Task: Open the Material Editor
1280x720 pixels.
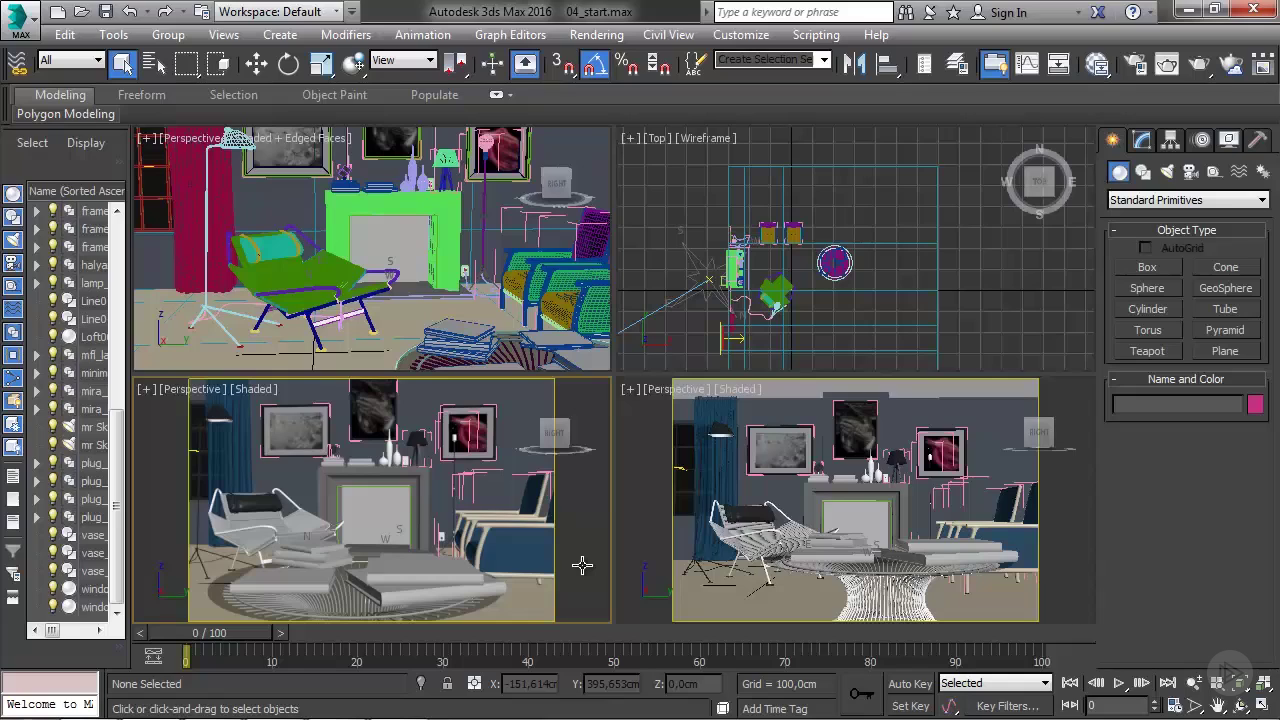Action: pos(1097,63)
